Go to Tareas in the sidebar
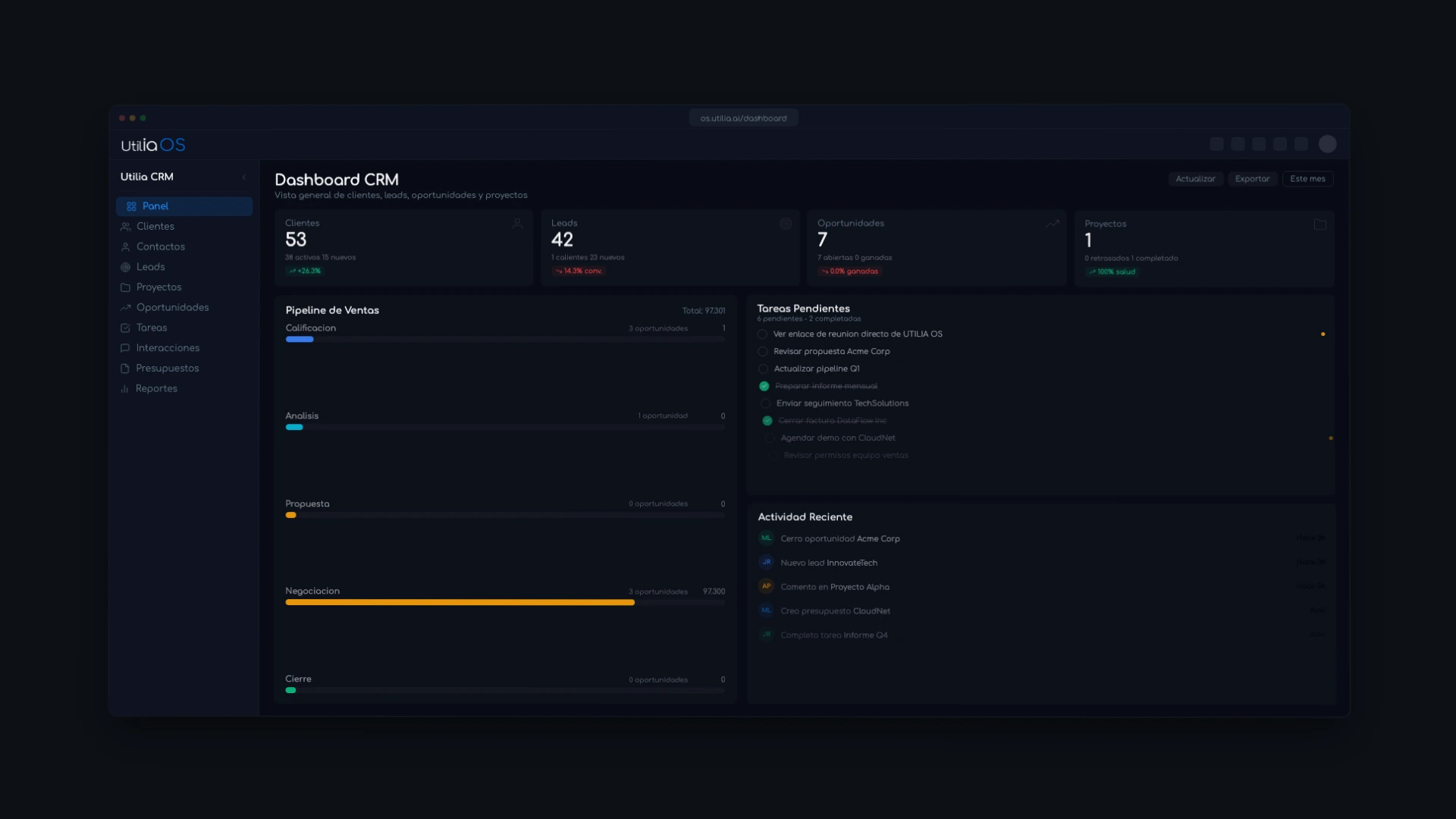Image resolution: width=1456 pixels, height=819 pixels. 152,328
